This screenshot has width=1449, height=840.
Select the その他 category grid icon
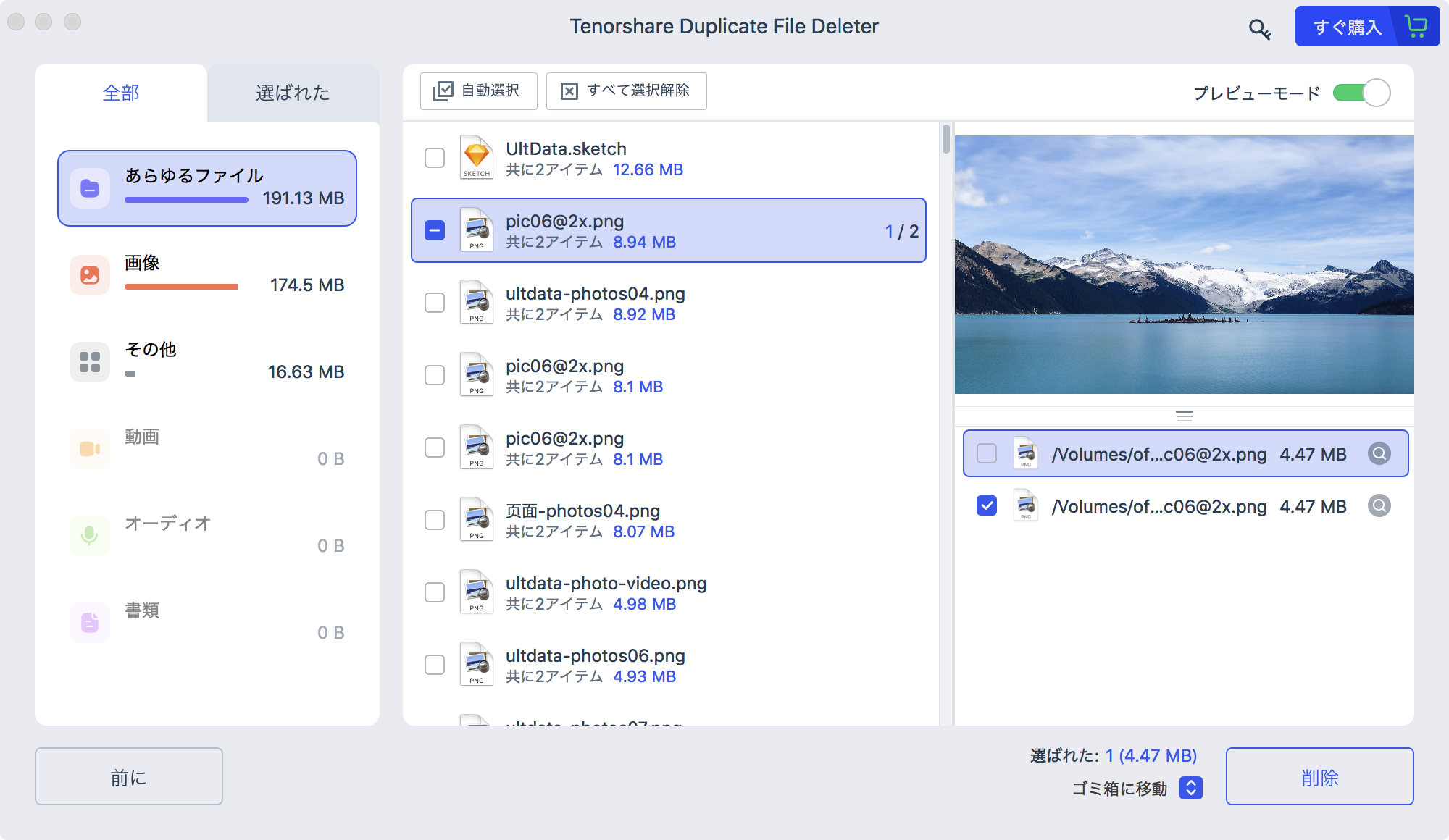tap(90, 362)
